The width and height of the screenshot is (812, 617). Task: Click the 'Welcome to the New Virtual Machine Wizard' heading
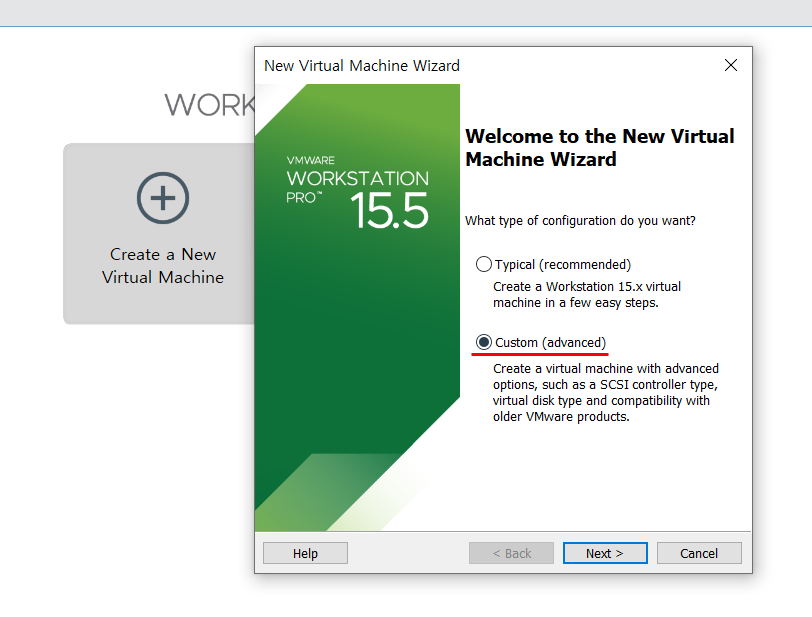600,148
